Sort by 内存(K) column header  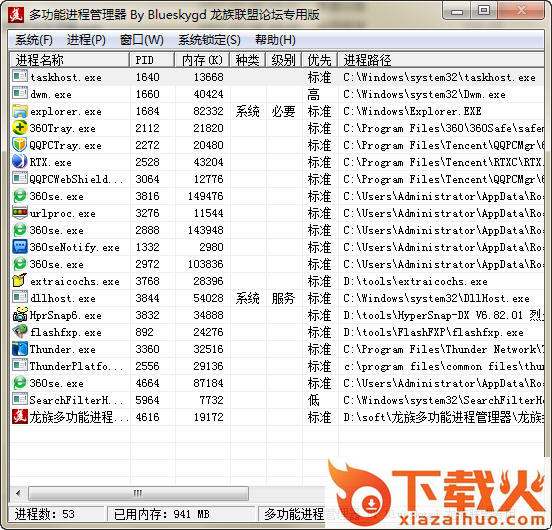click(202, 60)
